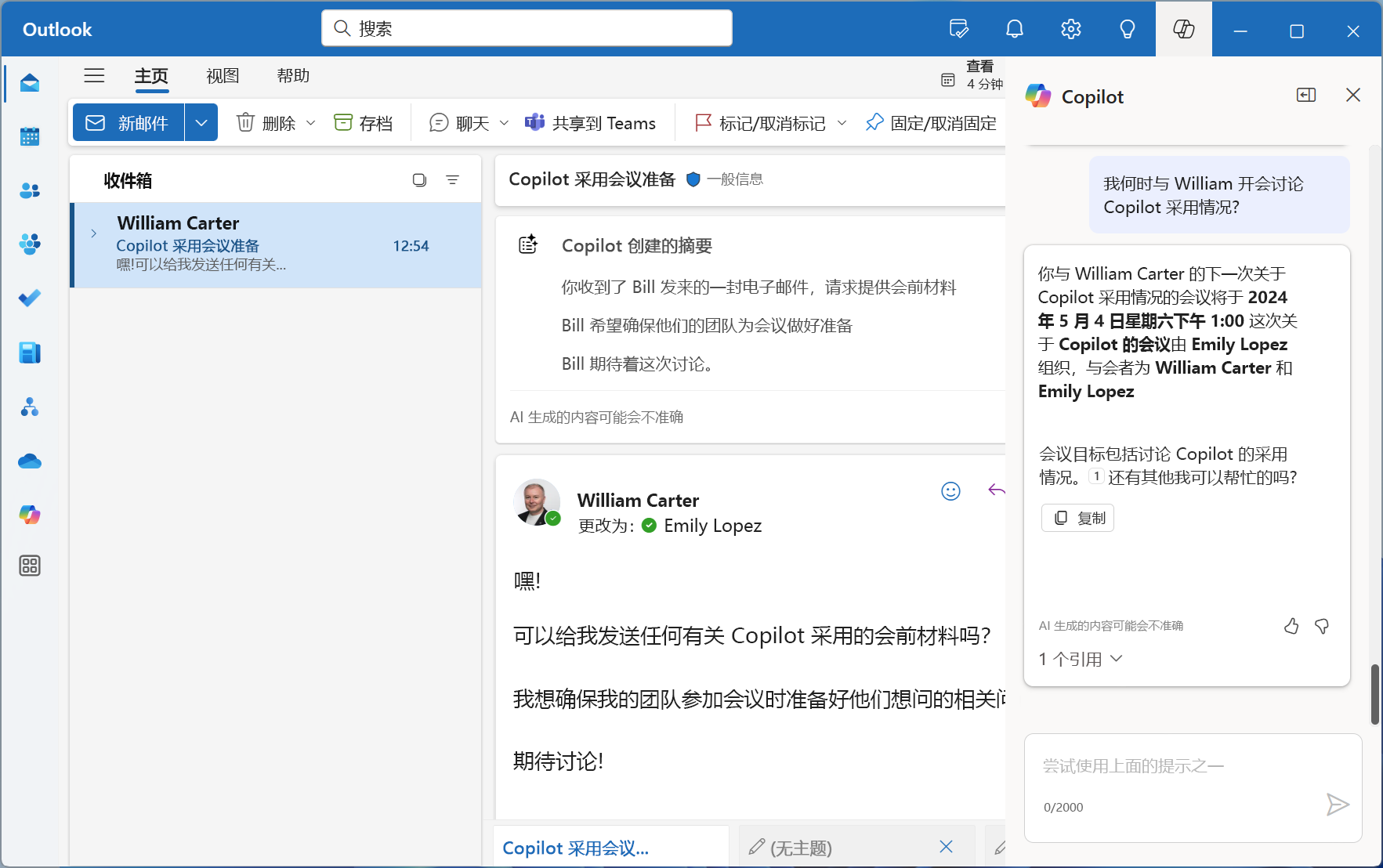Toggle the hamburger navigation pane button
This screenshot has width=1383, height=868.
[x=94, y=75]
